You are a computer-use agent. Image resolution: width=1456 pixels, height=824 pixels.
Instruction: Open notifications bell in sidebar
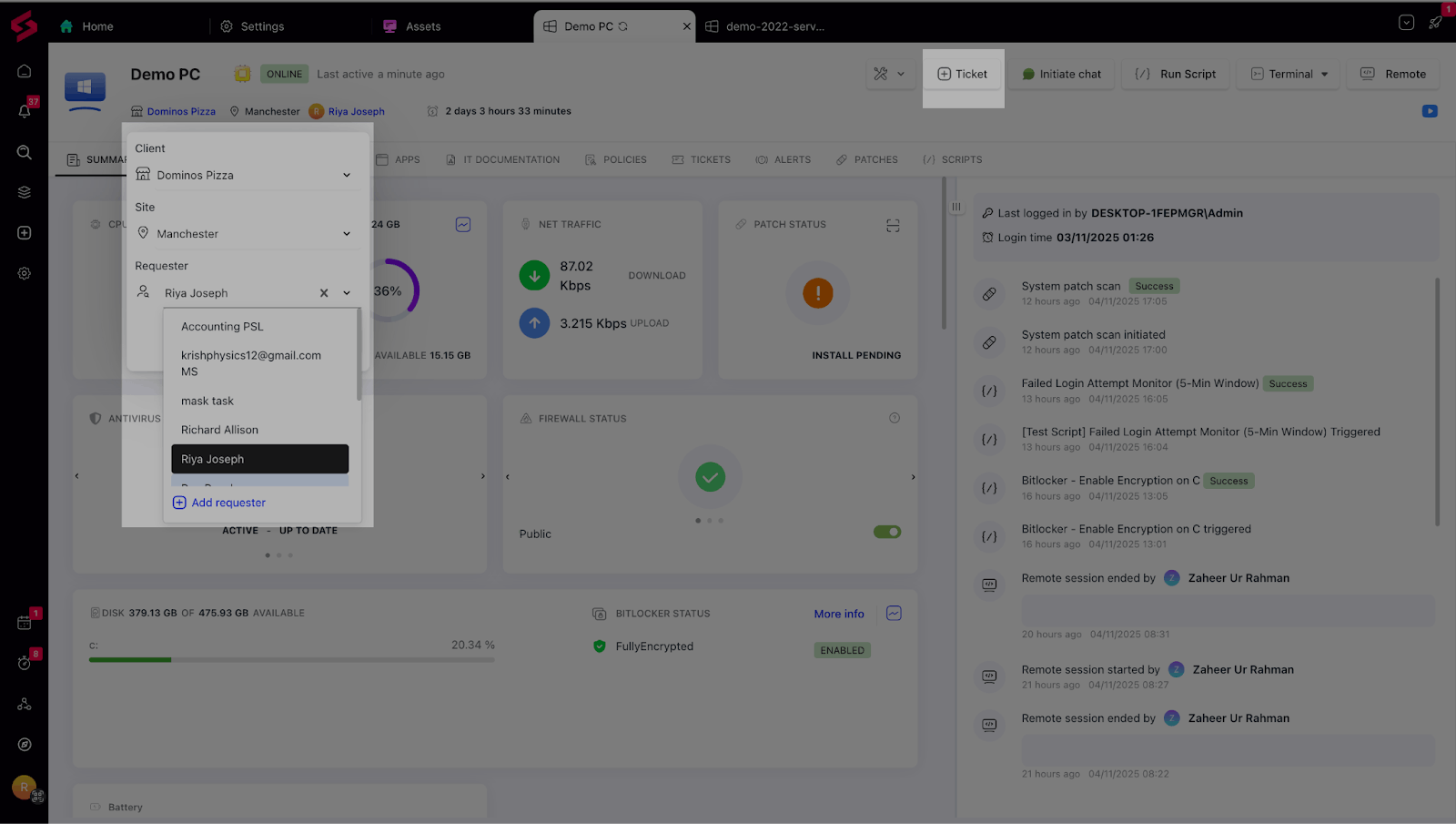pos(25,111)
